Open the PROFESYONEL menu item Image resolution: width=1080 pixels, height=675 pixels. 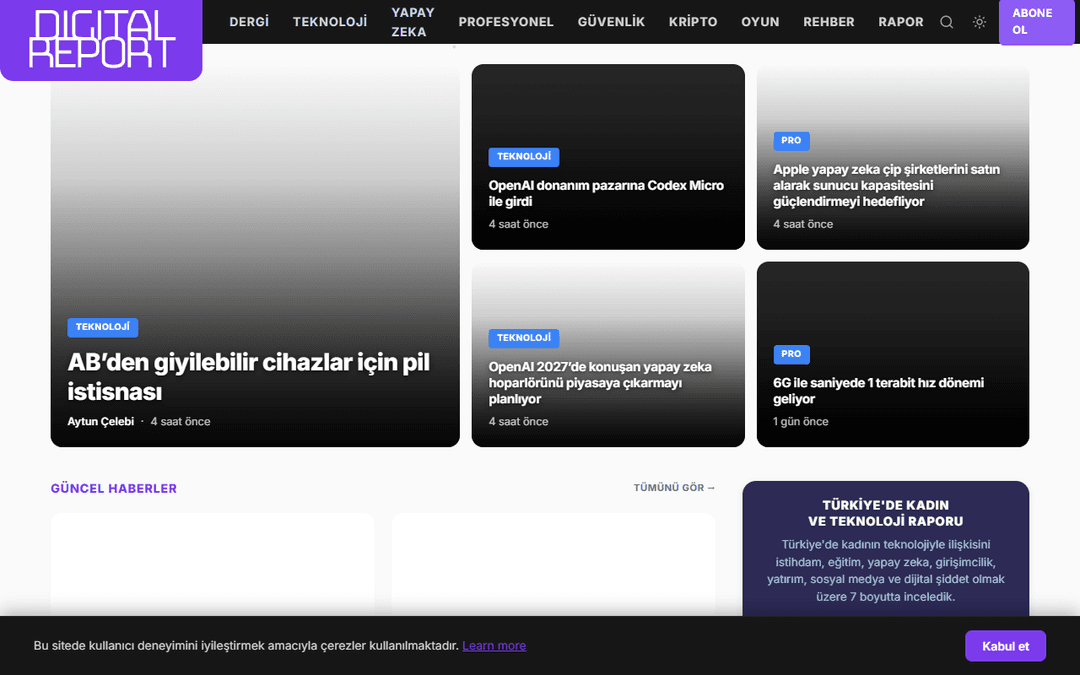pyautogui.click(x=506, y=22)
